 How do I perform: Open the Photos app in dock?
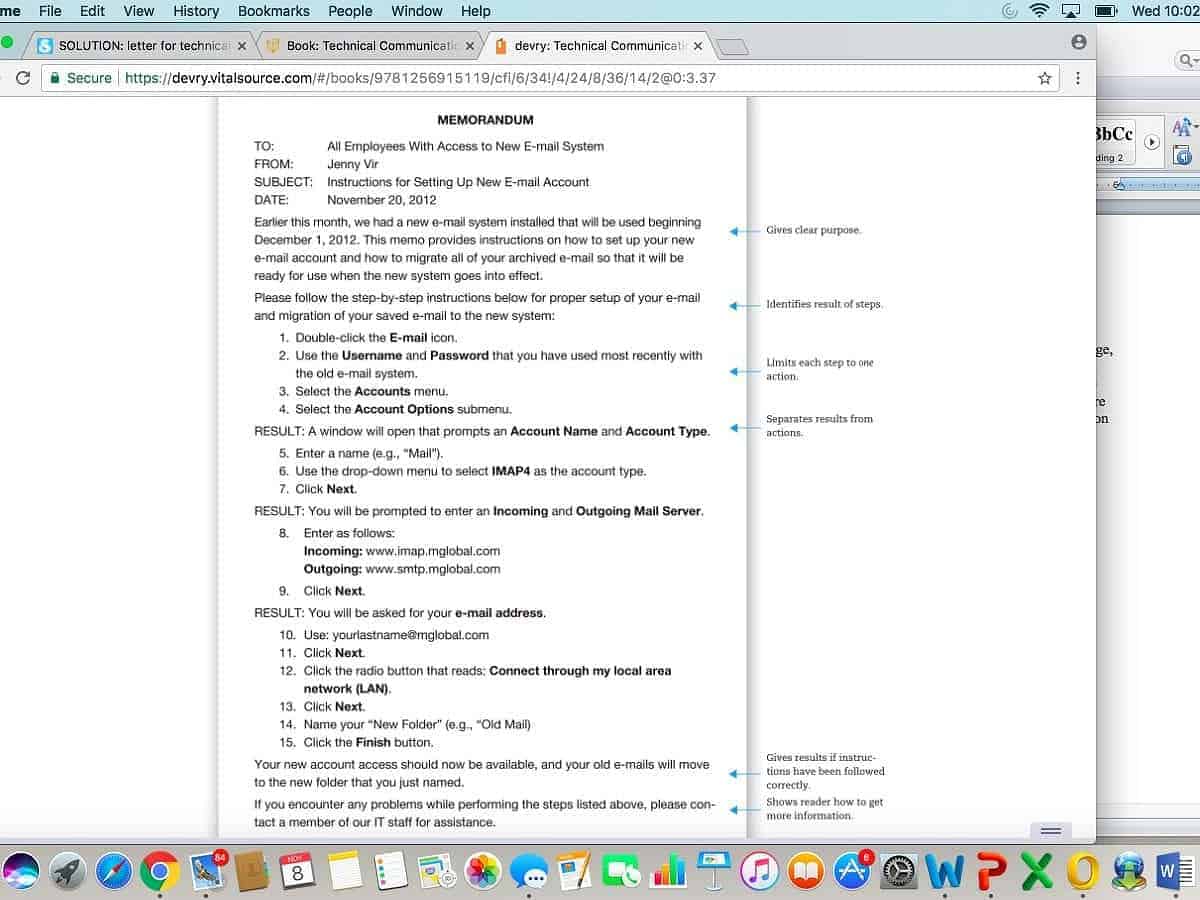[483, 872]
